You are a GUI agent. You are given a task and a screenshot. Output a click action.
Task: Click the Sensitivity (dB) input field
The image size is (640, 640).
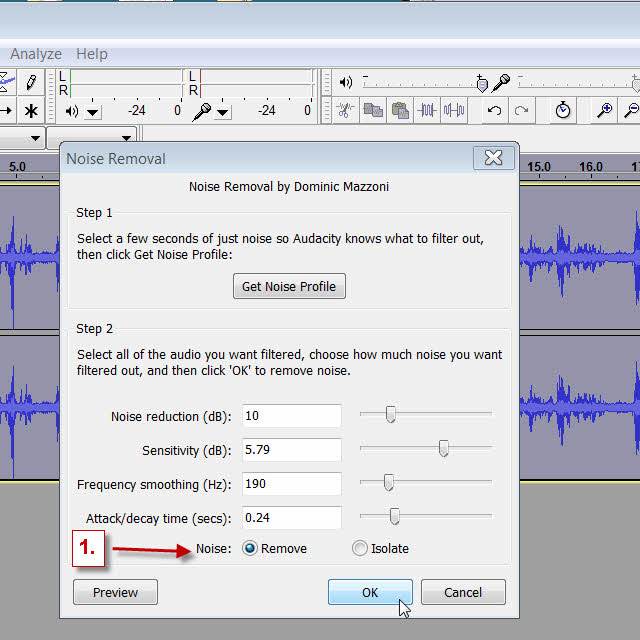tap(291, 450)
